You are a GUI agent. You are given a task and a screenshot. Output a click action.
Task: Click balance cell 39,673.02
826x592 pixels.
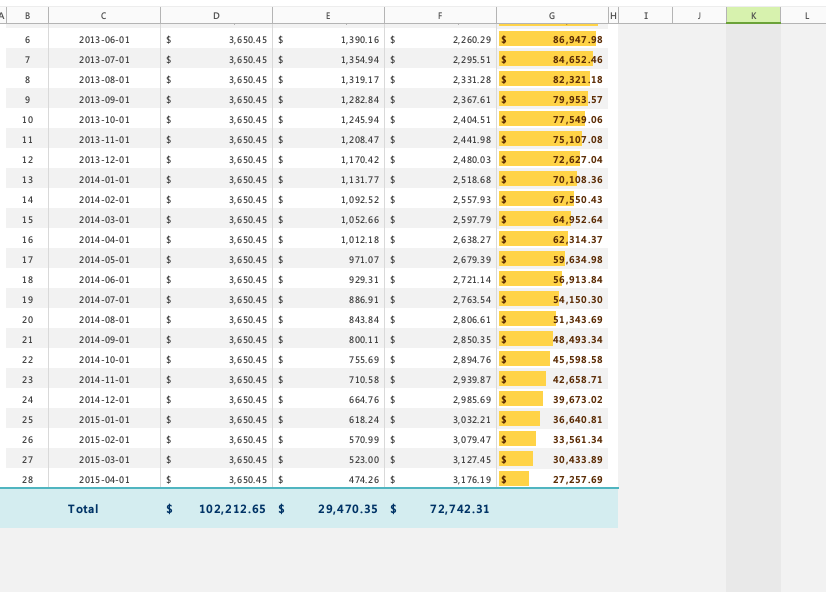coord(552,400)
